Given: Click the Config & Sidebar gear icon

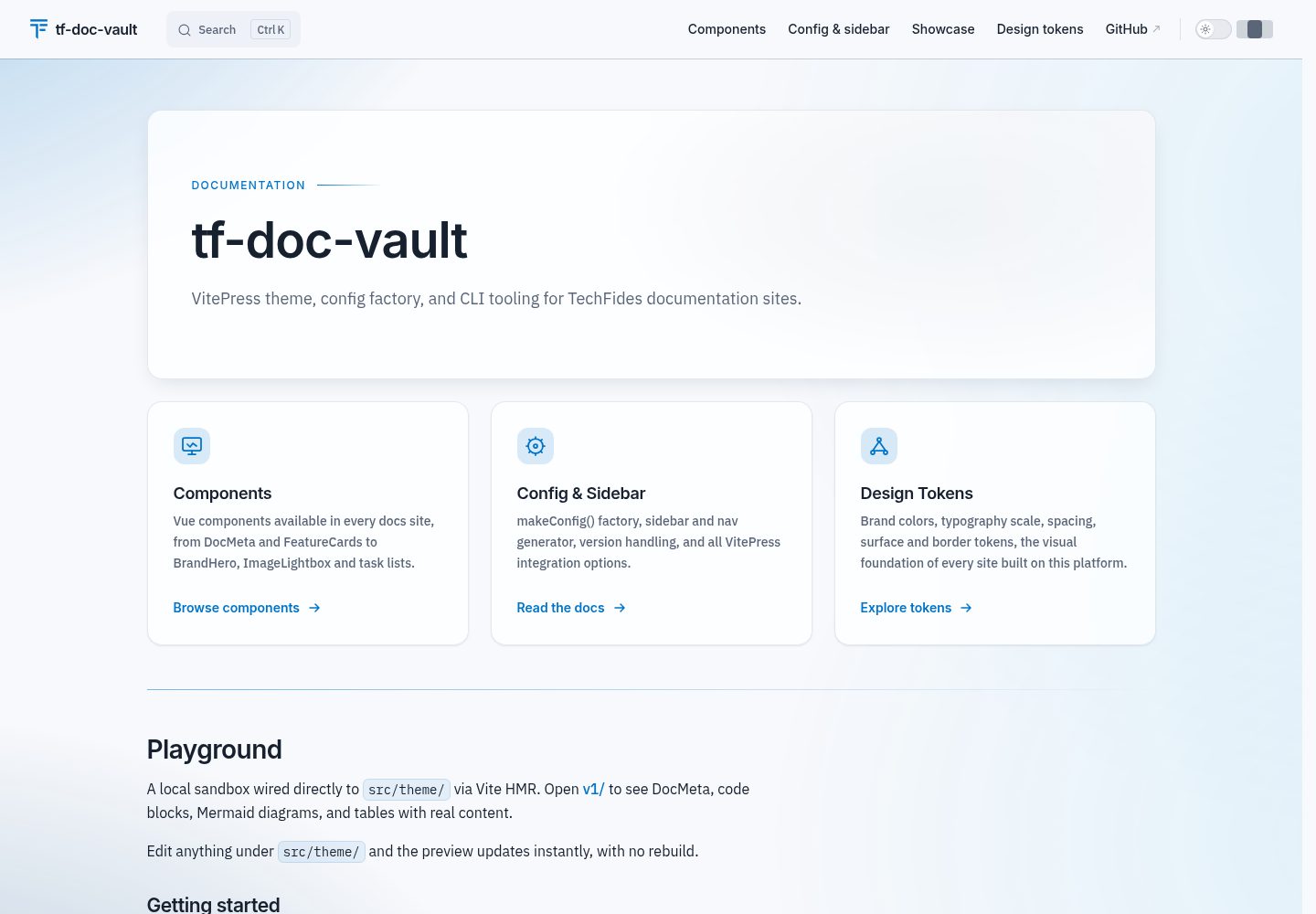Looking at the screenshot, I should [536, 446].
